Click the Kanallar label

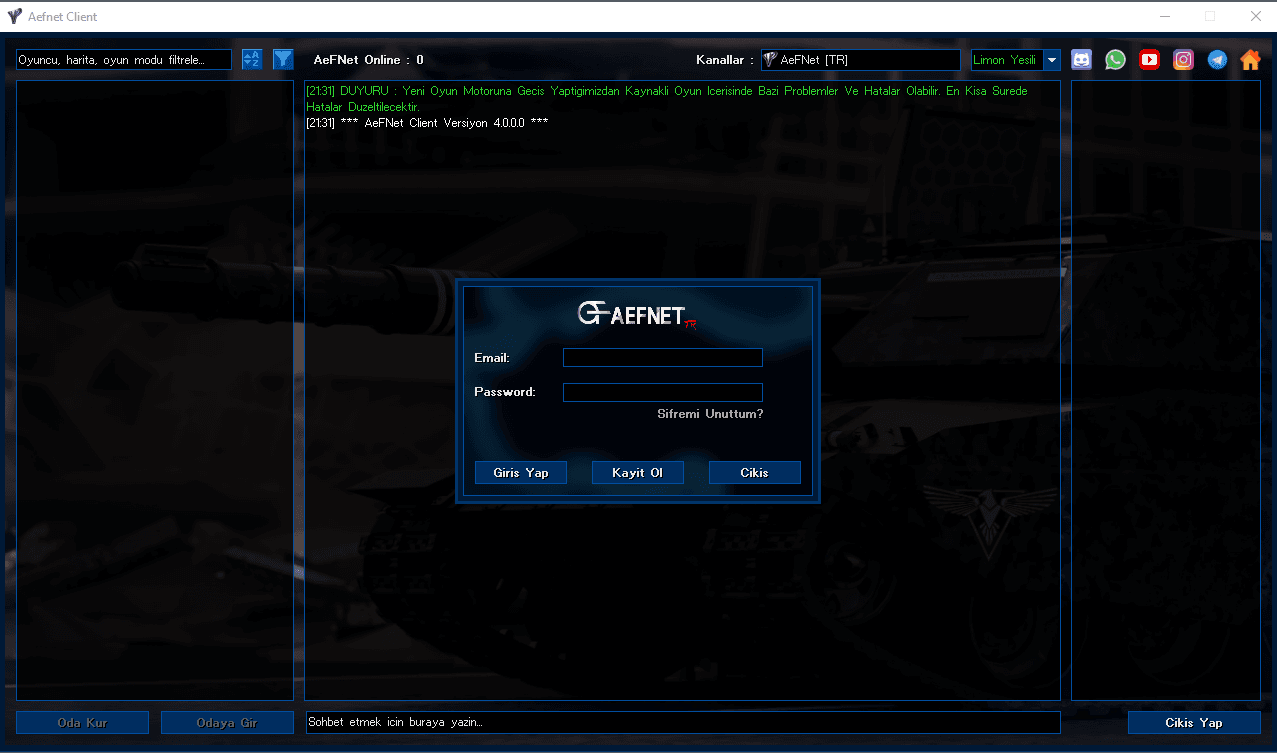pos(725,60)
